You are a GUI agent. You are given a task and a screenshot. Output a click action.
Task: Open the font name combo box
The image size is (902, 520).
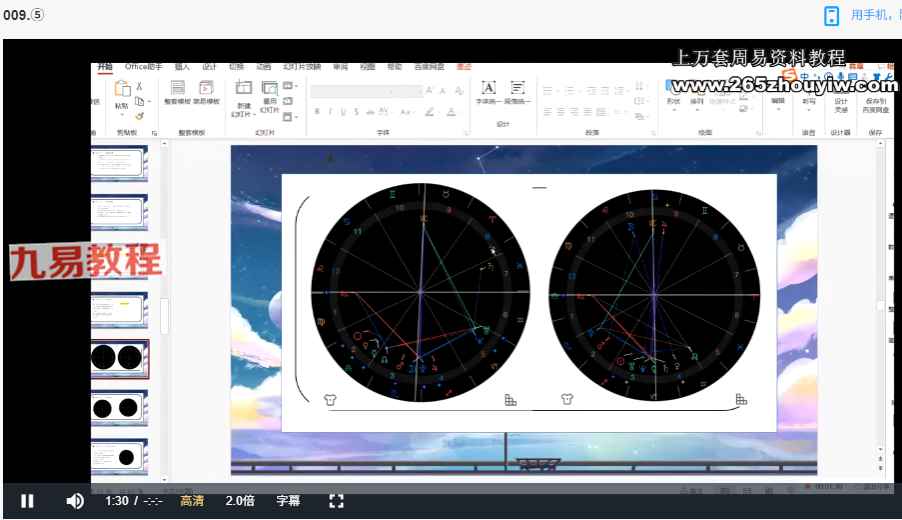(365, 91)
